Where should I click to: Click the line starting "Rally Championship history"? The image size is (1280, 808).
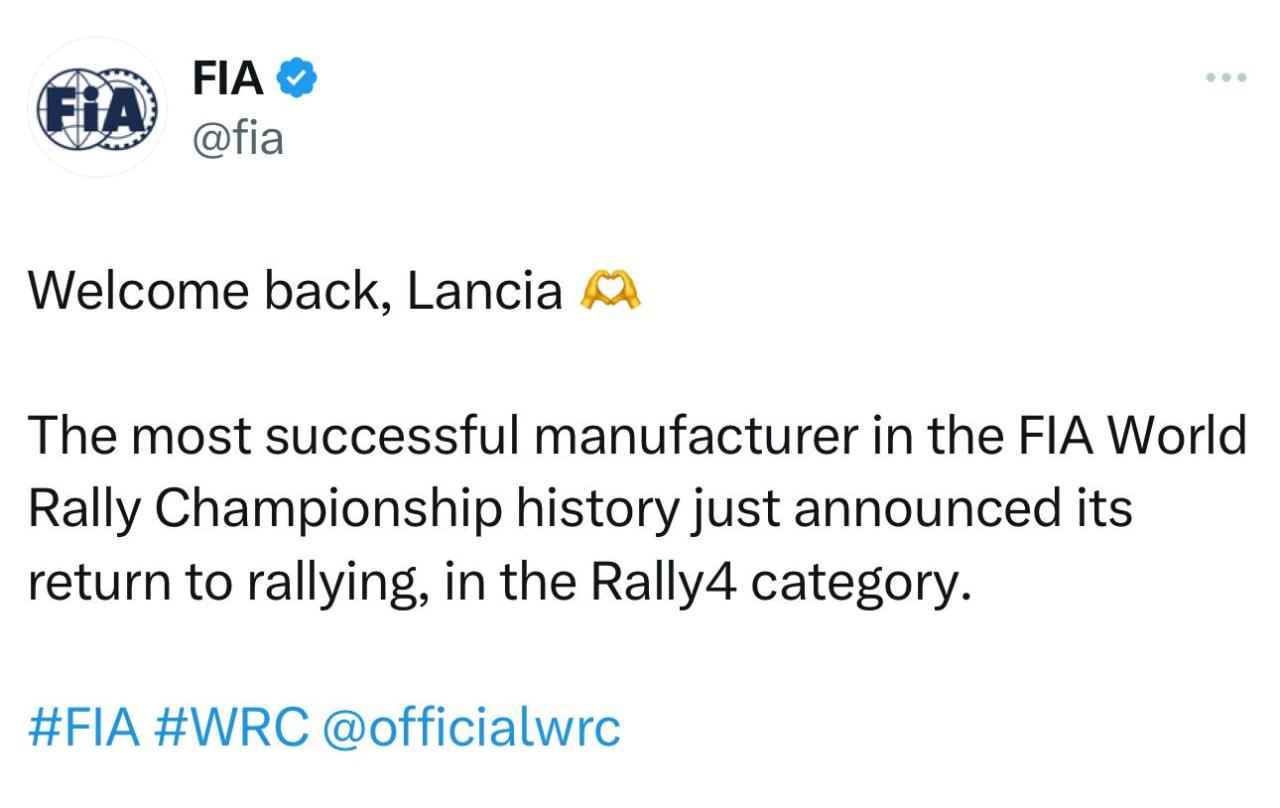point(580,510)
